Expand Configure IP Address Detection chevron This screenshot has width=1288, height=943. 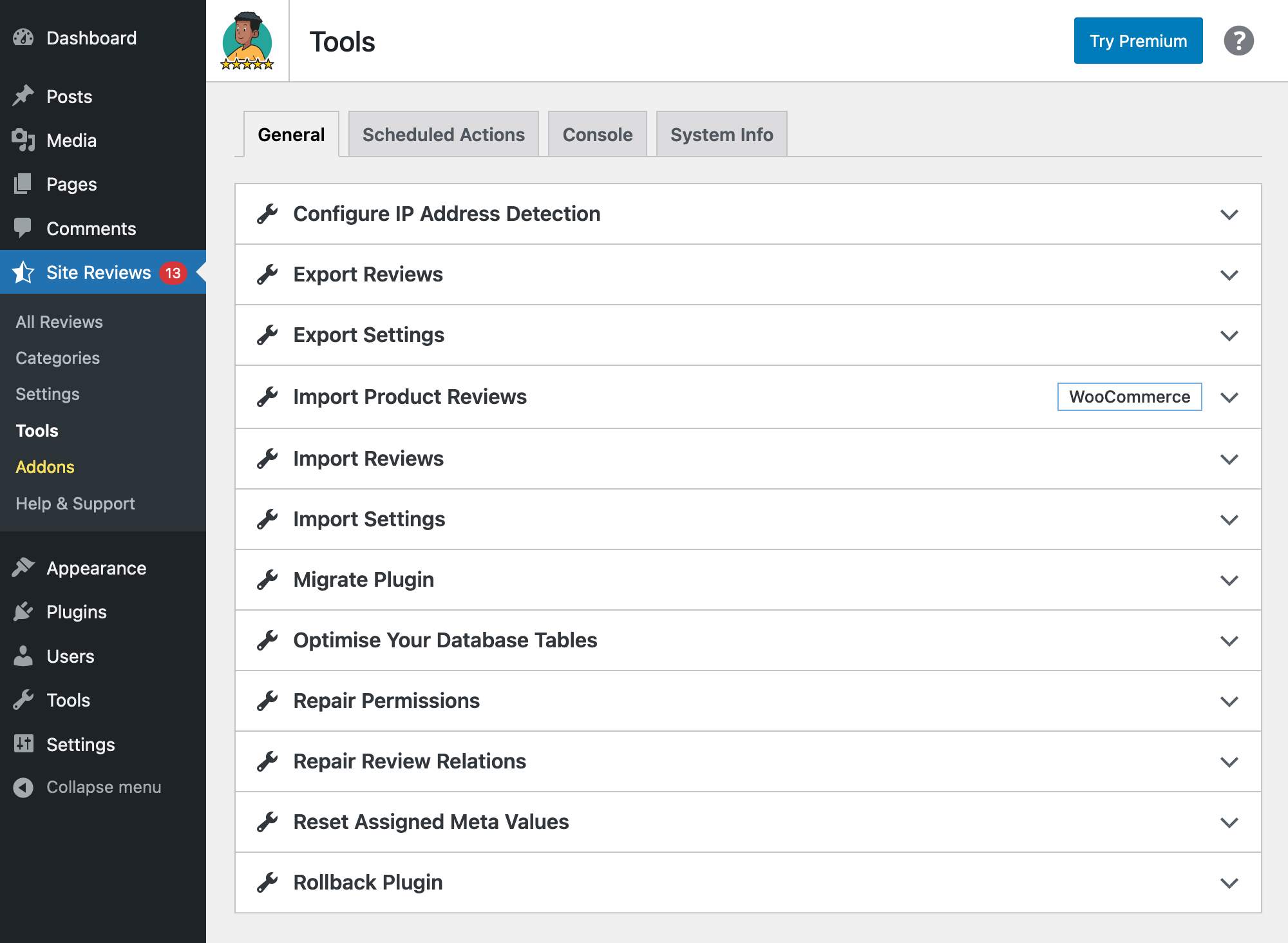(x=1229, y=214)
